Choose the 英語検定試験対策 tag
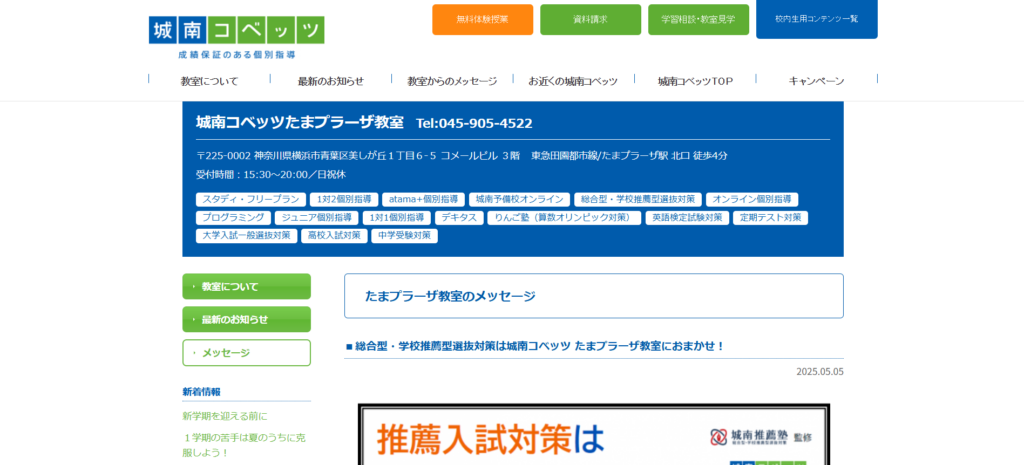The height and width of the screenshot is (465, 1024). [686, 218]
